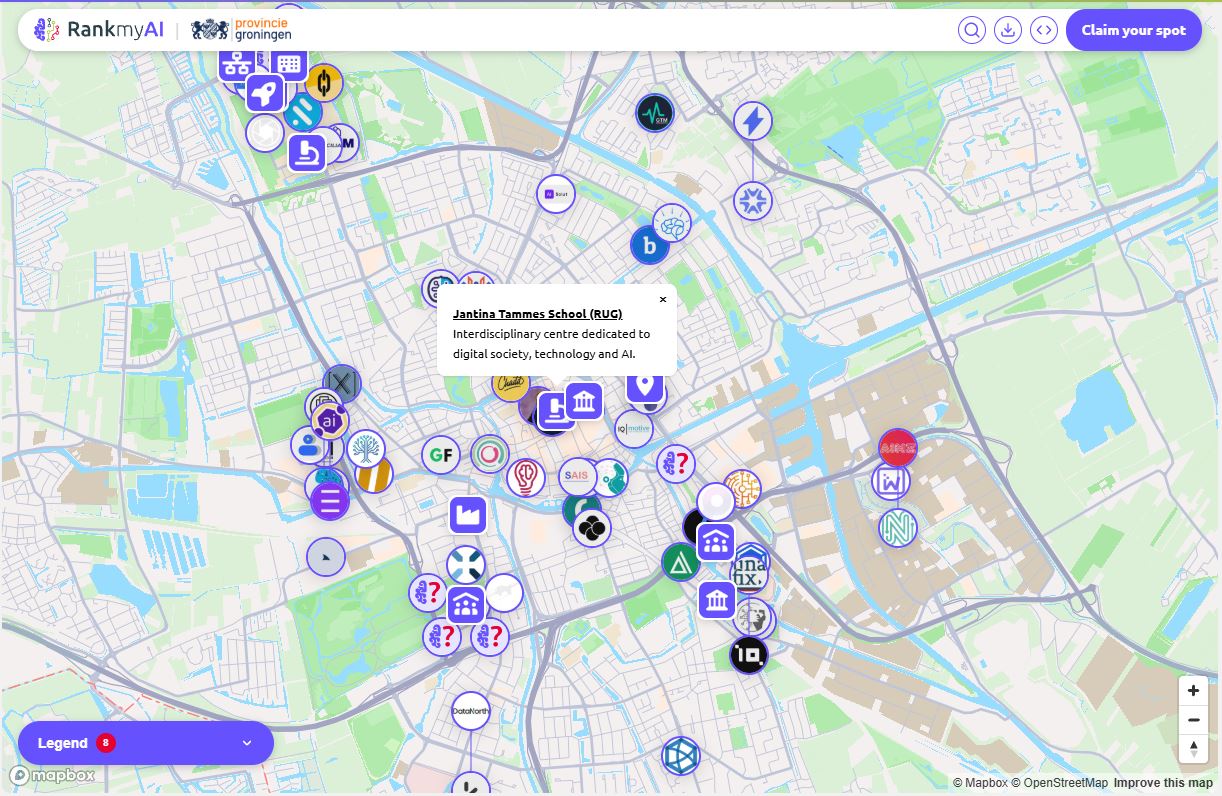Select the green-red ring marker

pyautogui.click(x=490, y=454)
